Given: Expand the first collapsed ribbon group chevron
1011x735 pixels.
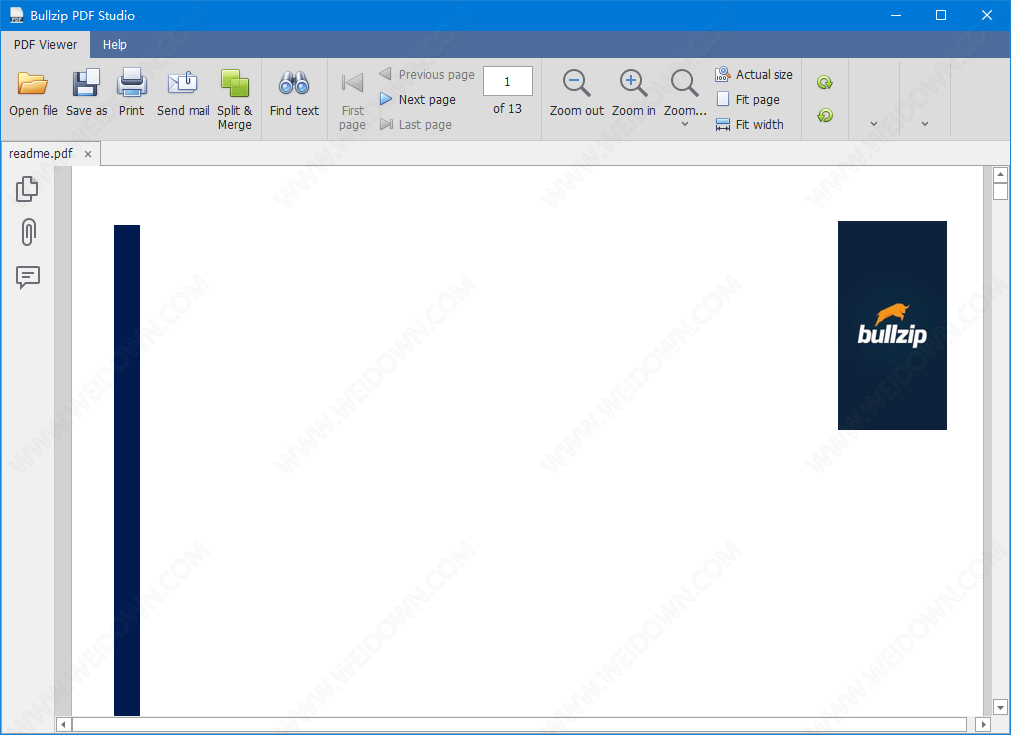Looking at the screenshot, I should (x=874, y=124).
